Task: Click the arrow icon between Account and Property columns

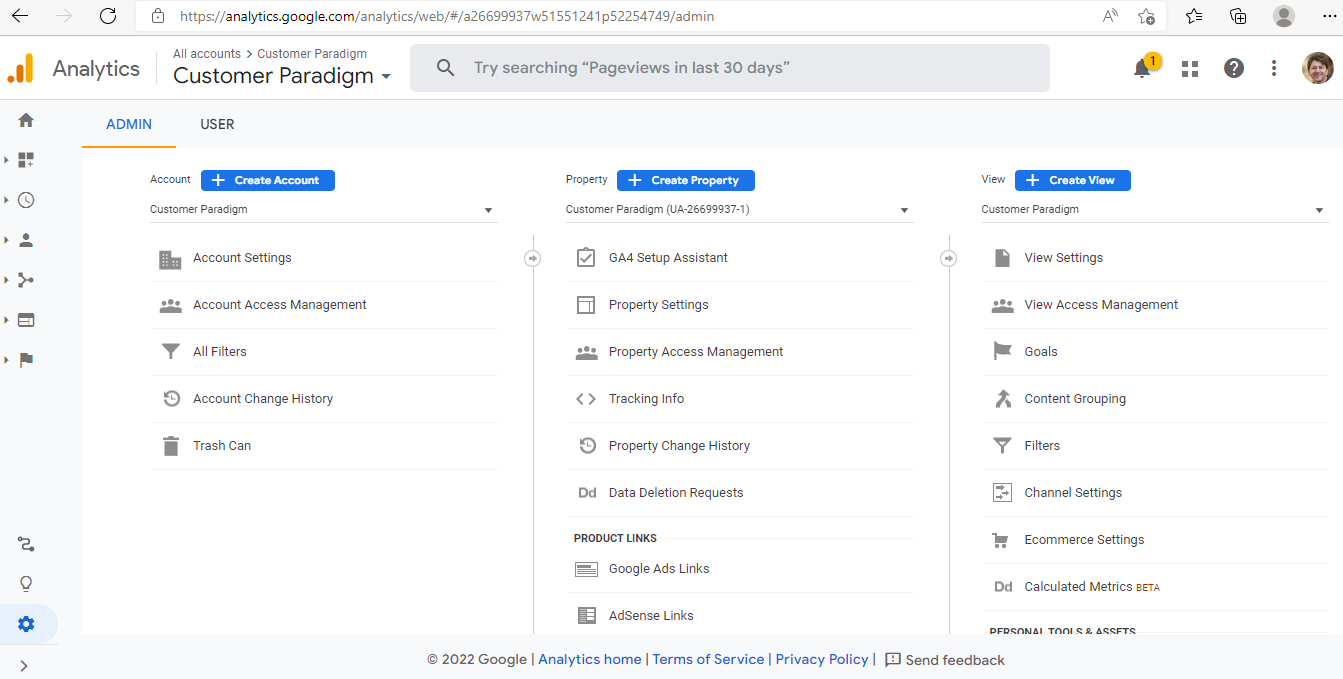Action: 533,258
